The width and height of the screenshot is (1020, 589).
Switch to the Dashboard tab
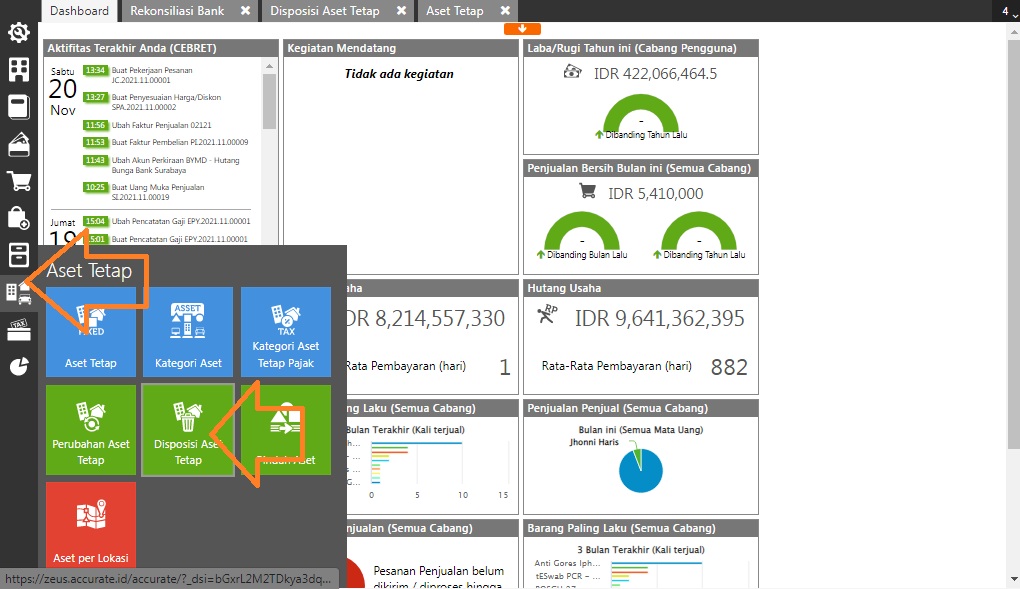point(79,11)
